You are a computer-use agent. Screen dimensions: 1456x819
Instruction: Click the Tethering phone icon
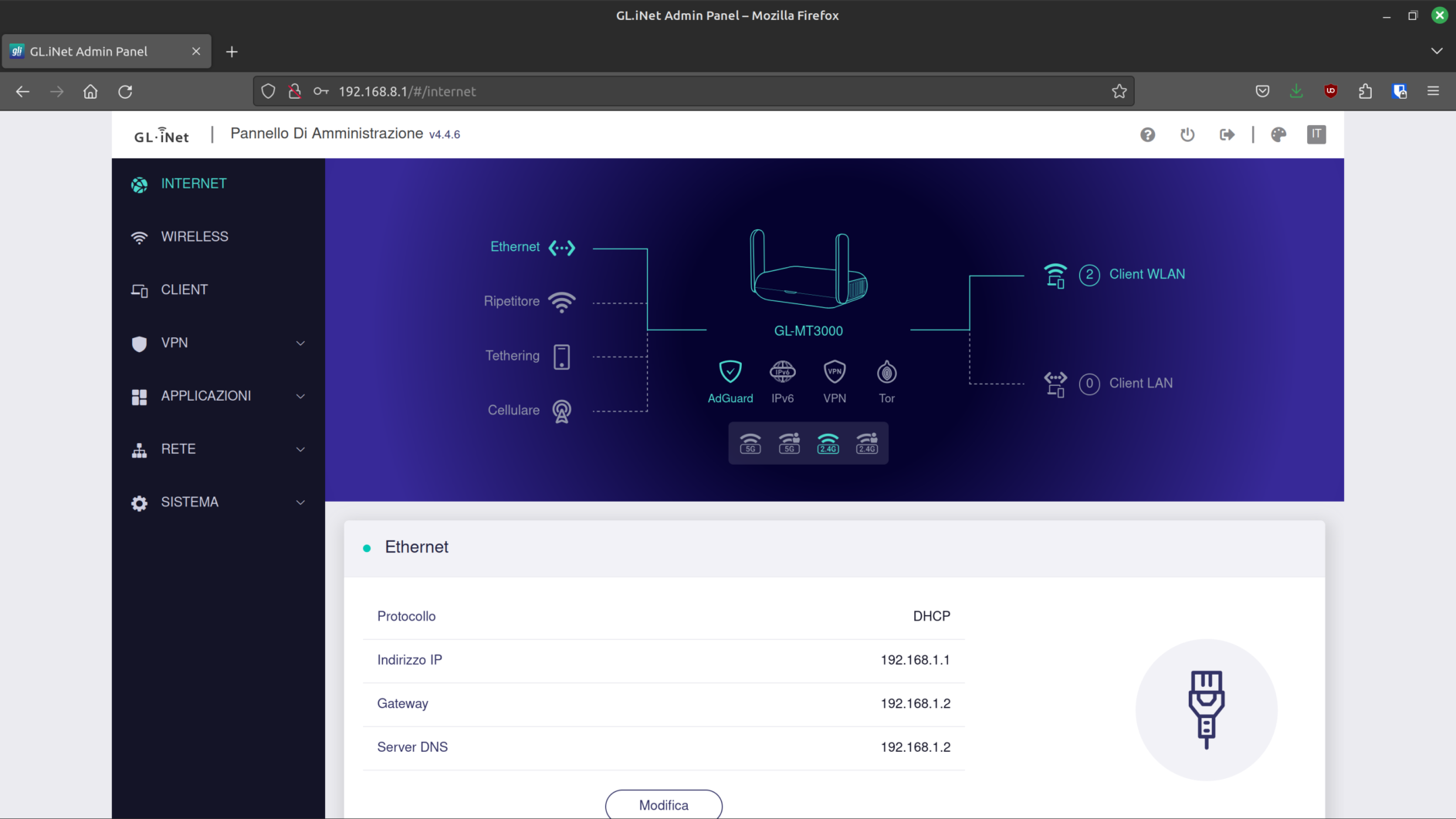tap(562, 357)
